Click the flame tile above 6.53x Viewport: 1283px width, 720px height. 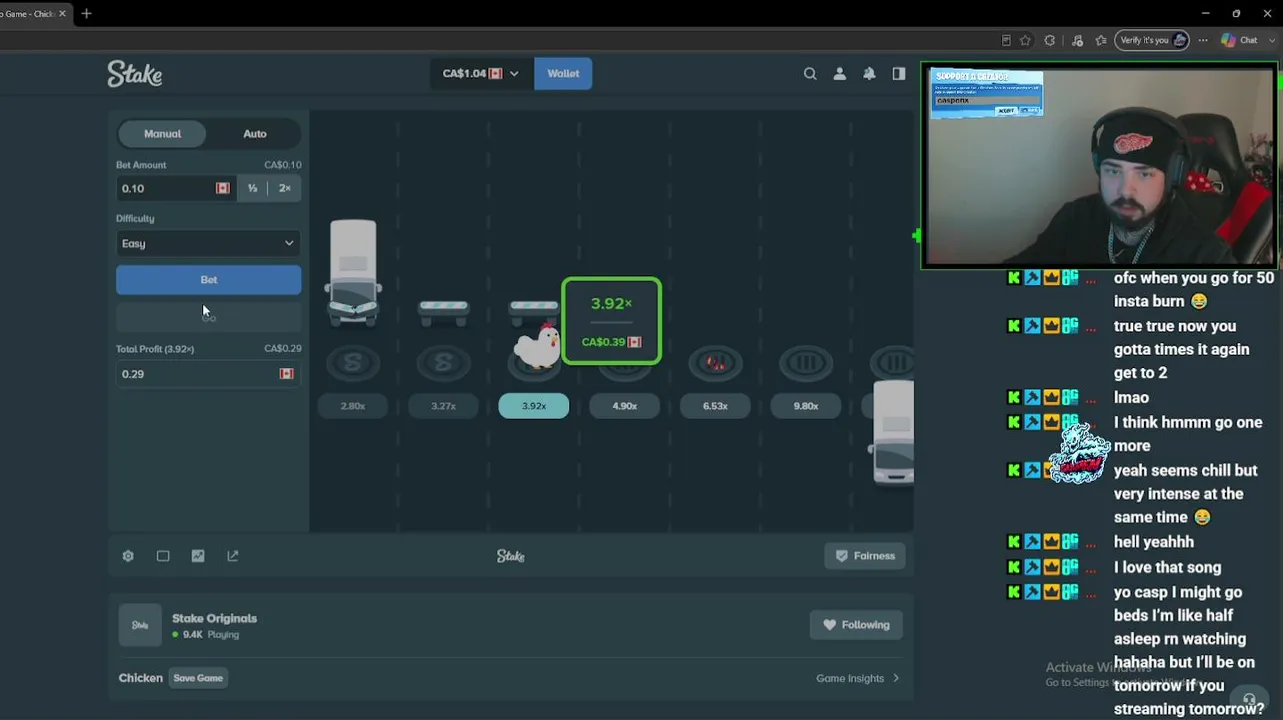tap(715, 363)
